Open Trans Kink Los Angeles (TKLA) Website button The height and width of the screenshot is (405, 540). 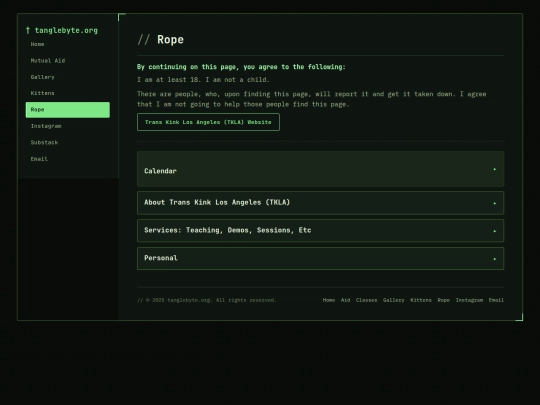(x=208, y=122)
